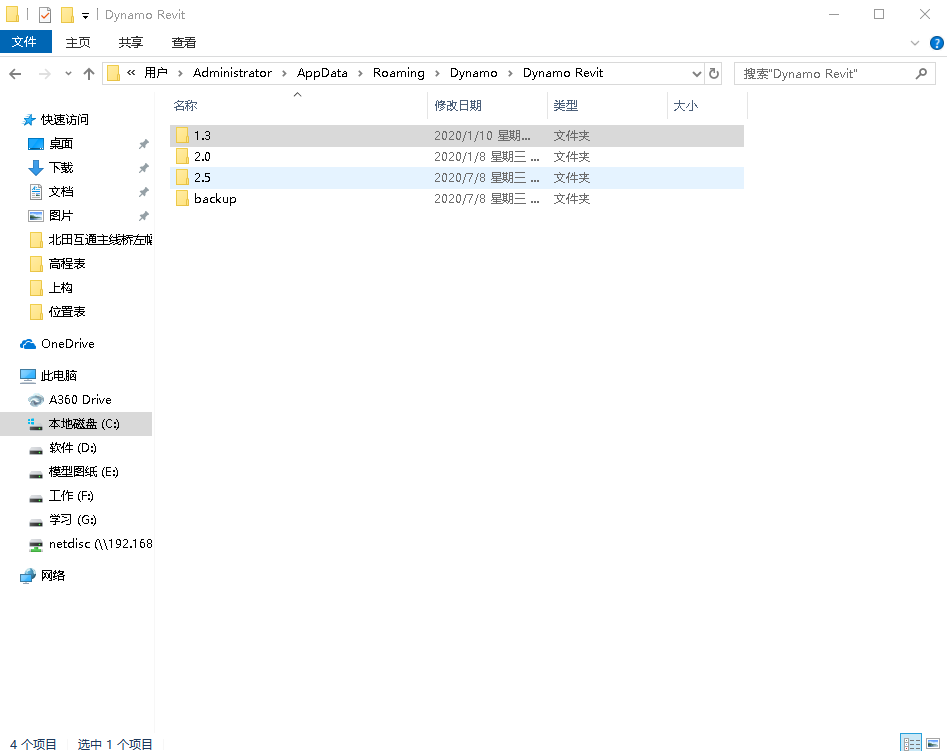The width and height of the screenshot is (947, 751).
Task: Open the 位置表 folder shortcut
Action: (x=66, y=312)
